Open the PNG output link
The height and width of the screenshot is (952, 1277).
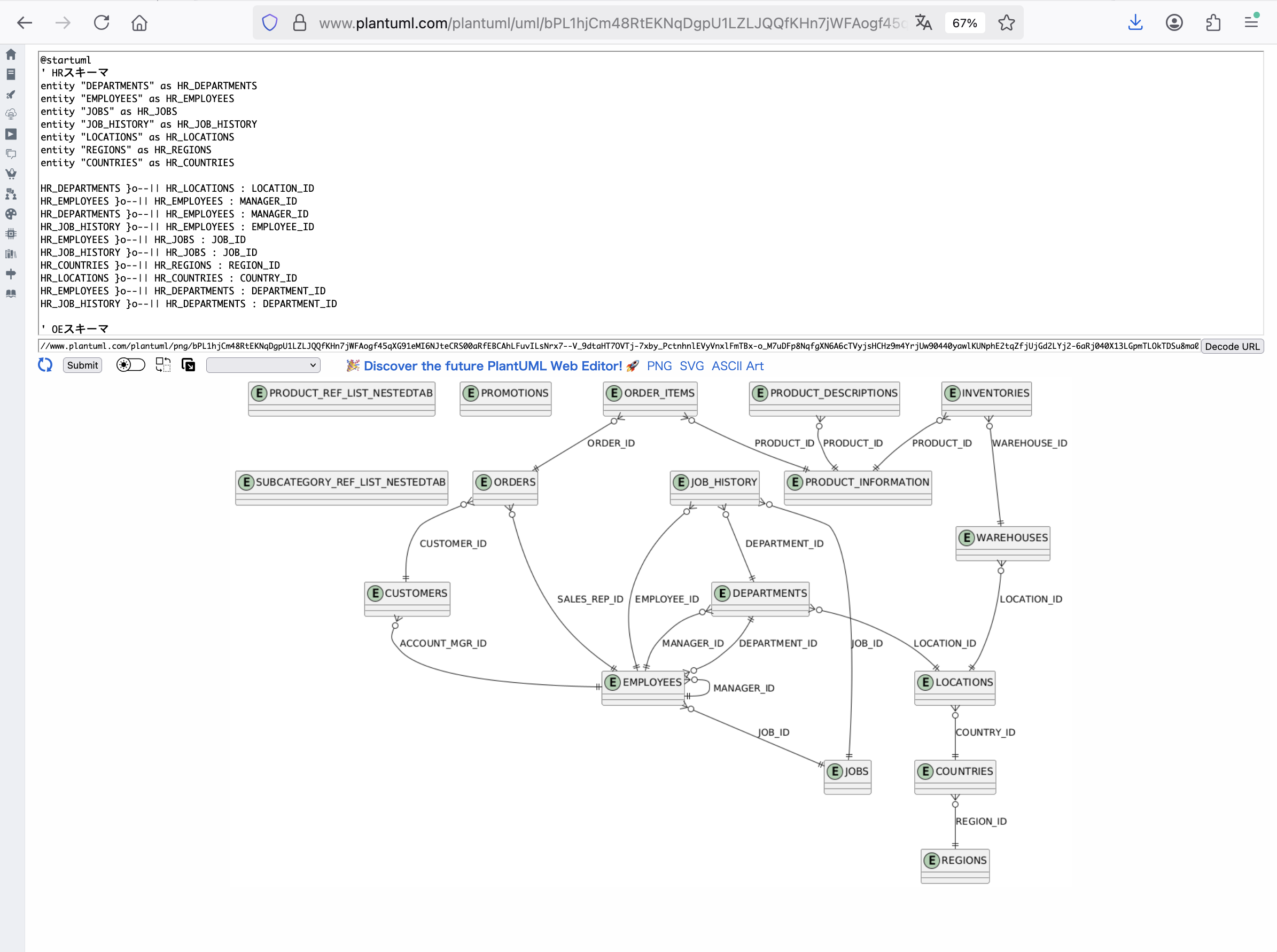(659, 366)
